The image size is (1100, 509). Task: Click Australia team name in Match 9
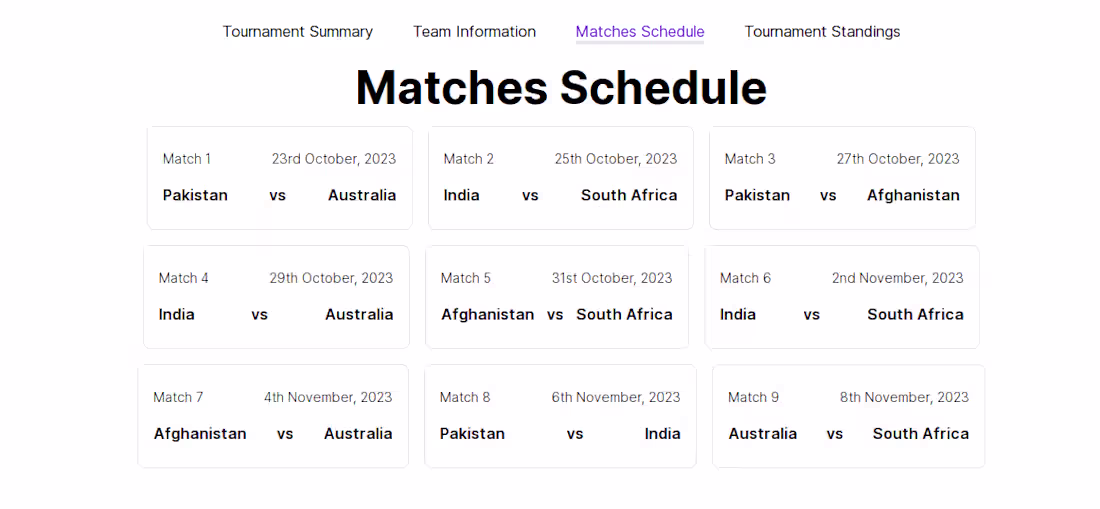coord(762,434)
